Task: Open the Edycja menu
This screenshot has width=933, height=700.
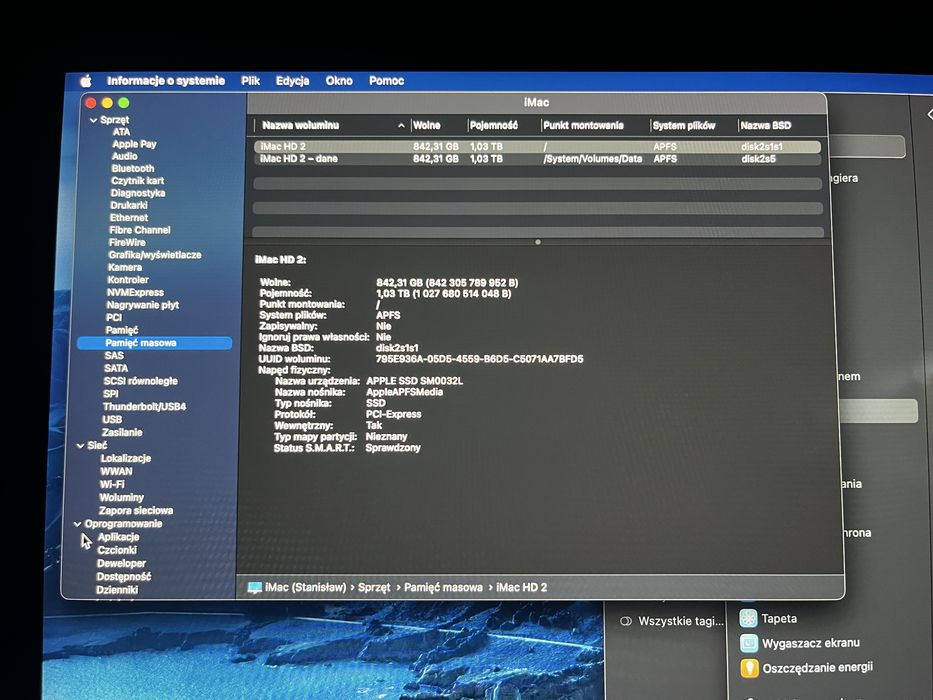Action: pos(292,81)
